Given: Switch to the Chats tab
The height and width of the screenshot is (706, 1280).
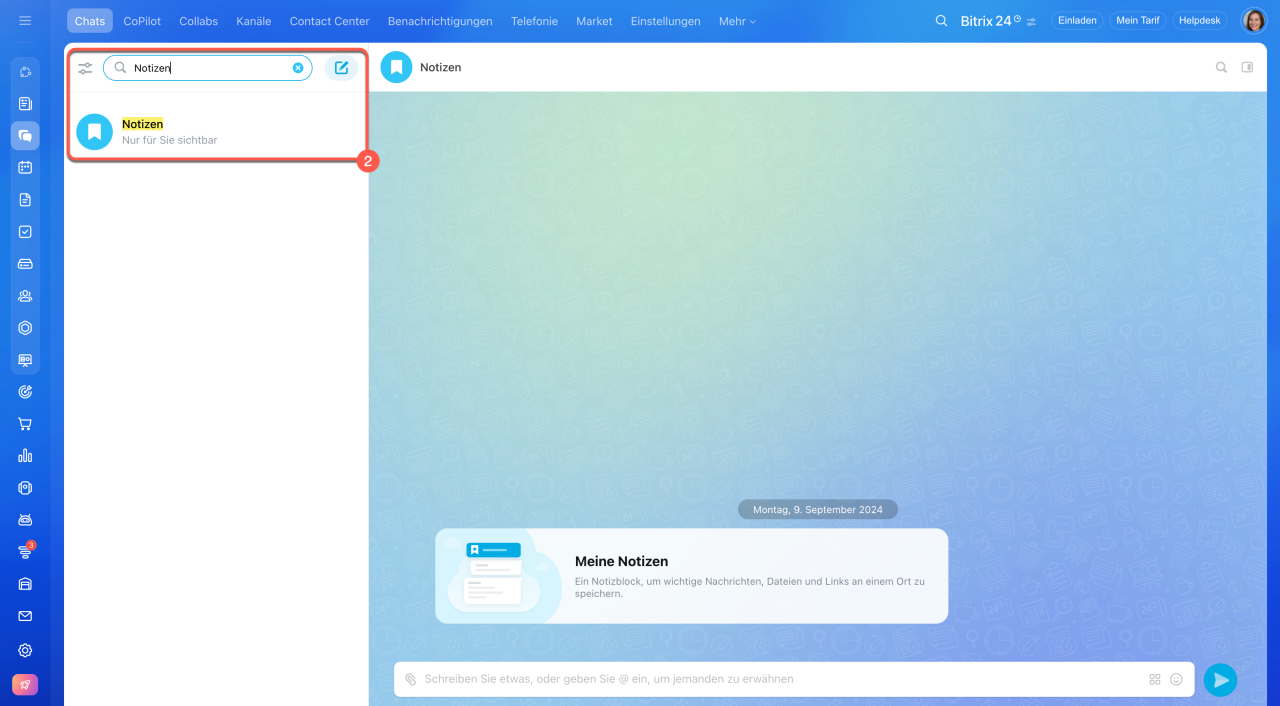Looking at the screenshot, I should click(x=90, y=21).
